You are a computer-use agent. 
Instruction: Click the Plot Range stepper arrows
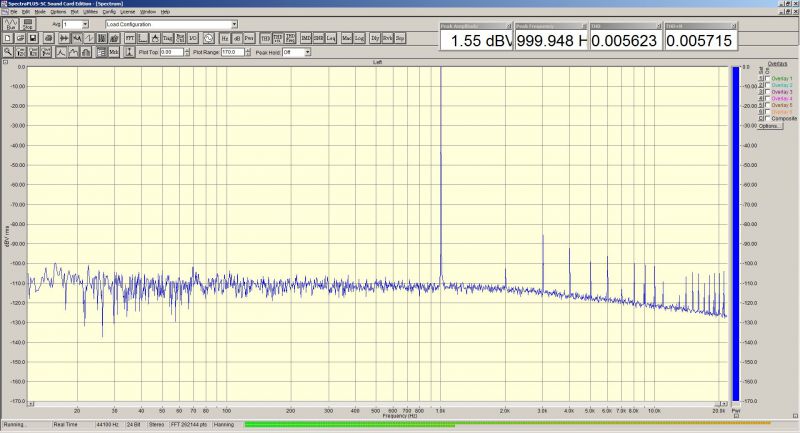[x=247, y=52]
